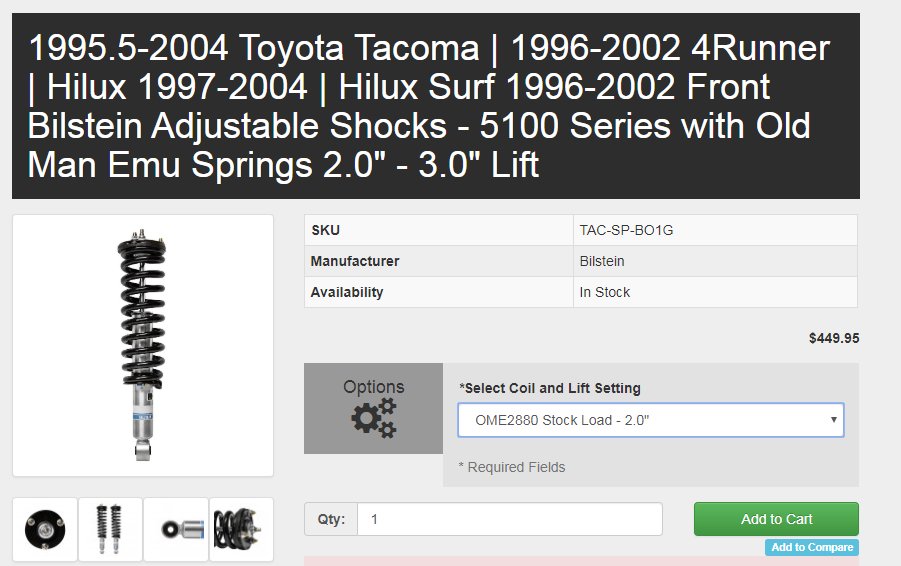This screenshot has width=901, height=566.
Task: Add the item to the cart
Action: pos(776,519)
